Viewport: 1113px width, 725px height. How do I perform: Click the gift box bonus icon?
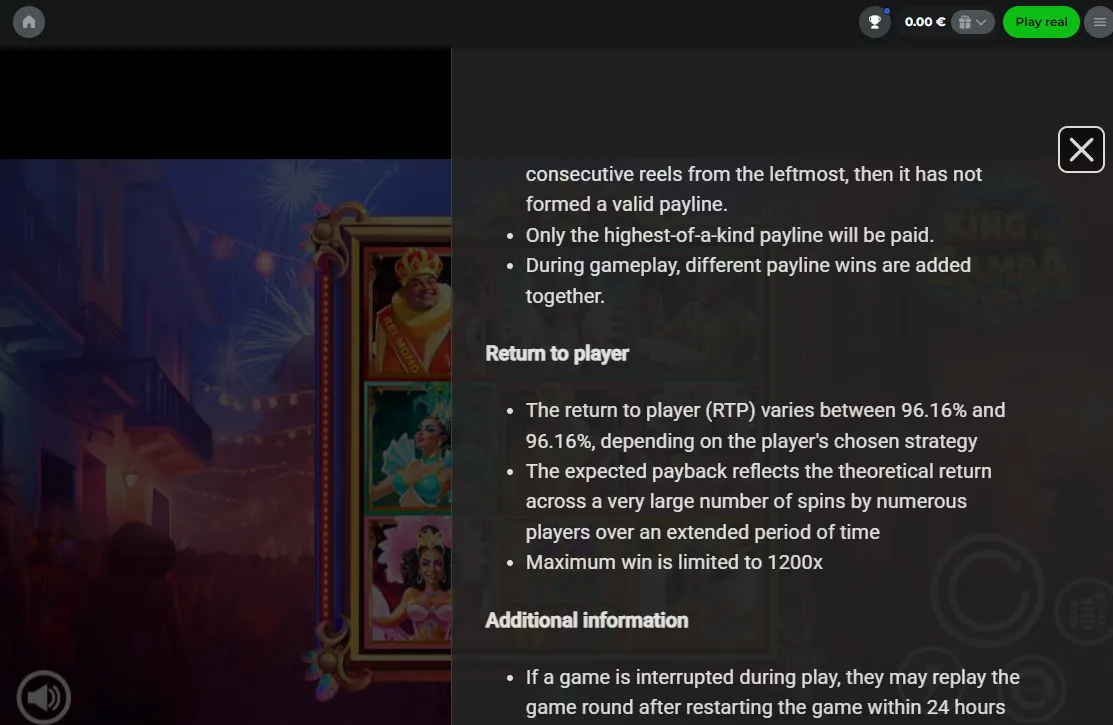[x=965, y=22]
